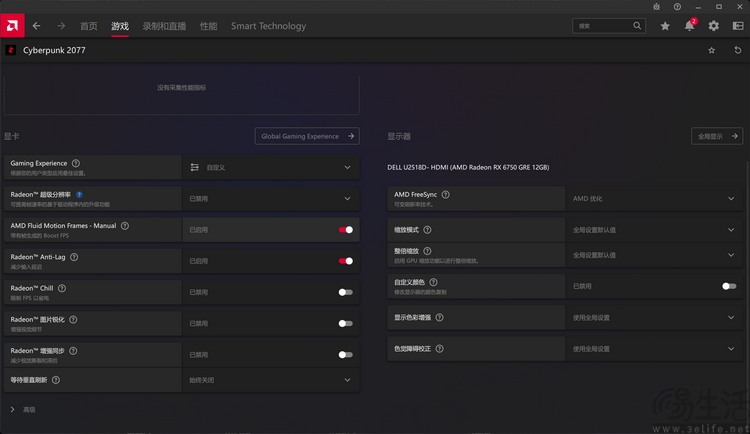Click the Cyberpunk 2077 game icon

[x=11, y=50]
